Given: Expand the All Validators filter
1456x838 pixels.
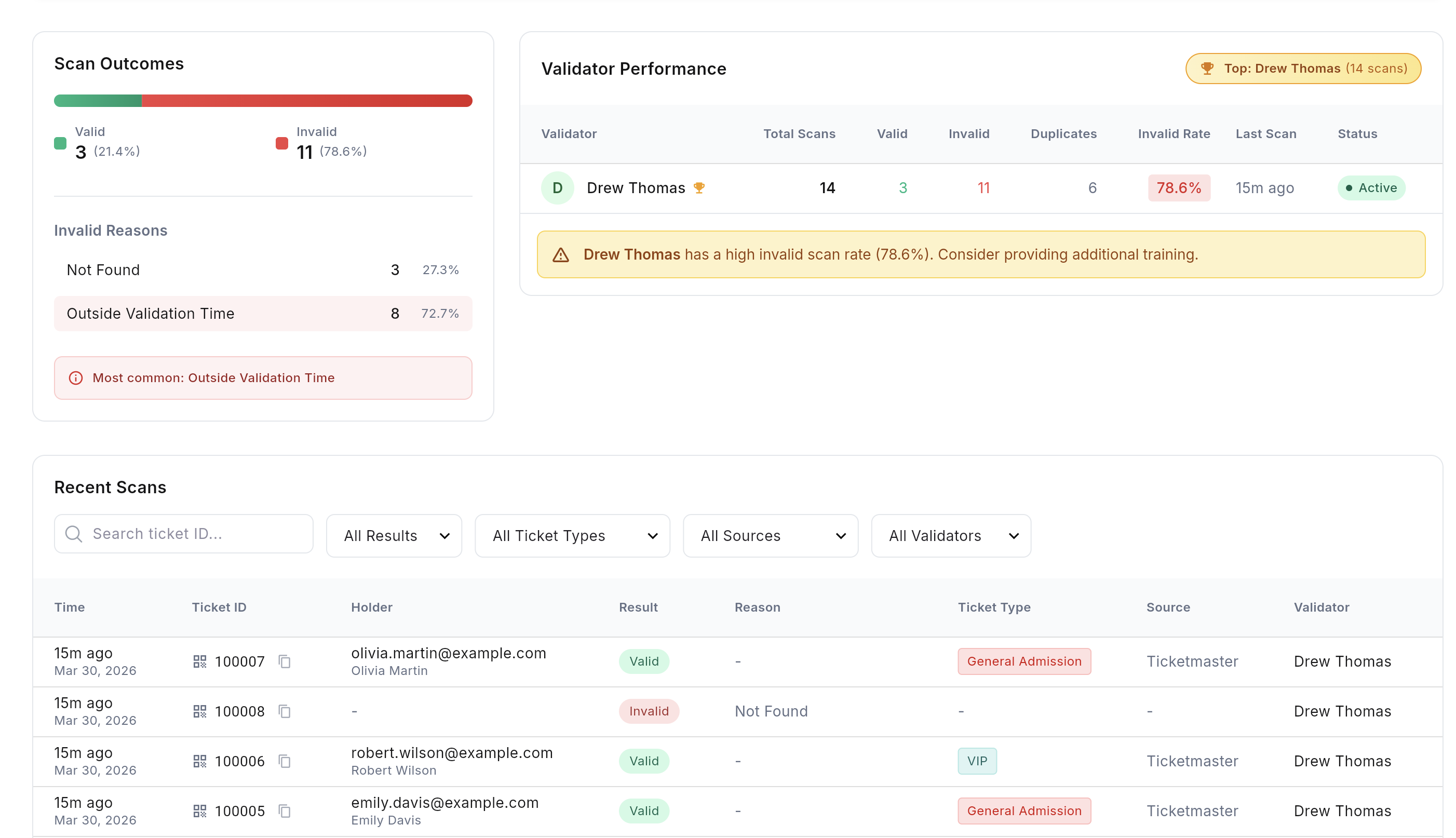Looking at the screenshot, I should point(950,535).
